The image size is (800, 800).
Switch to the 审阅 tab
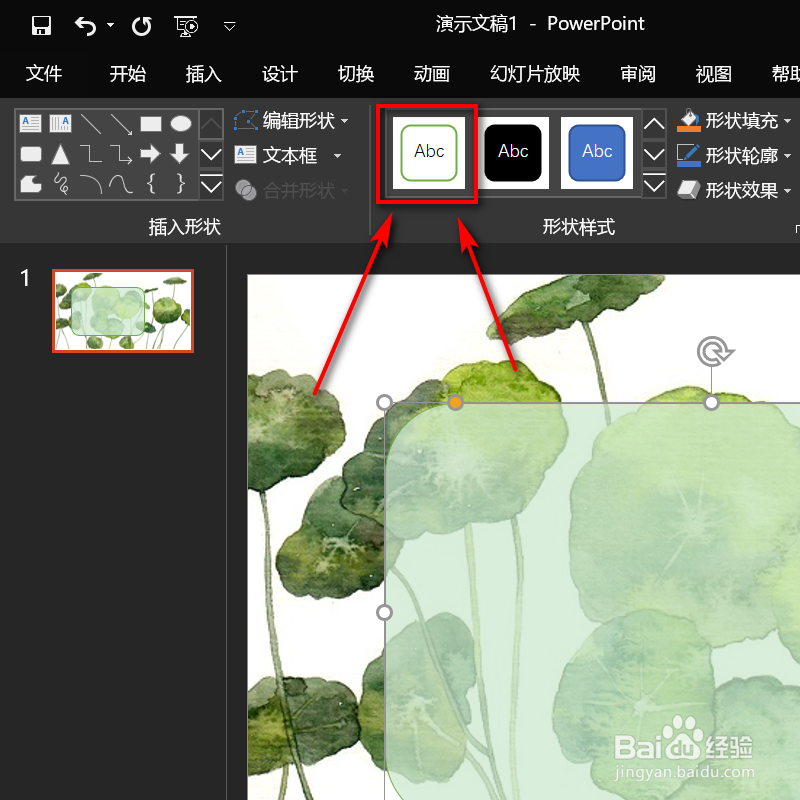[638, 73]
